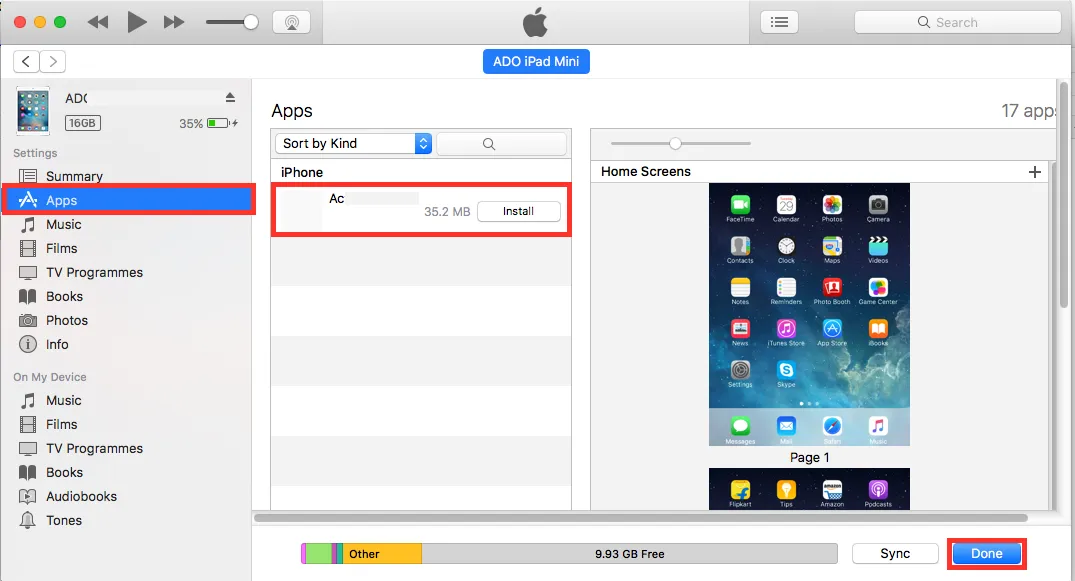Open the Sort by Kind dropdown
Viewport: 1075px width, 581px height.
[353, 143]
